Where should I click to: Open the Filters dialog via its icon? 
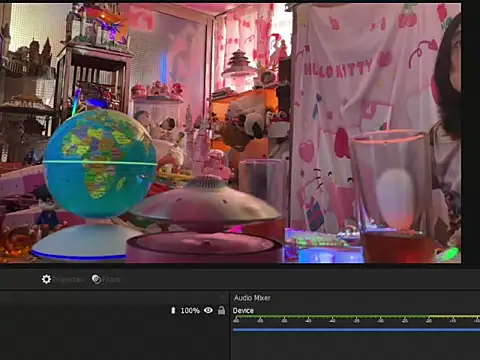click(96, 279)
